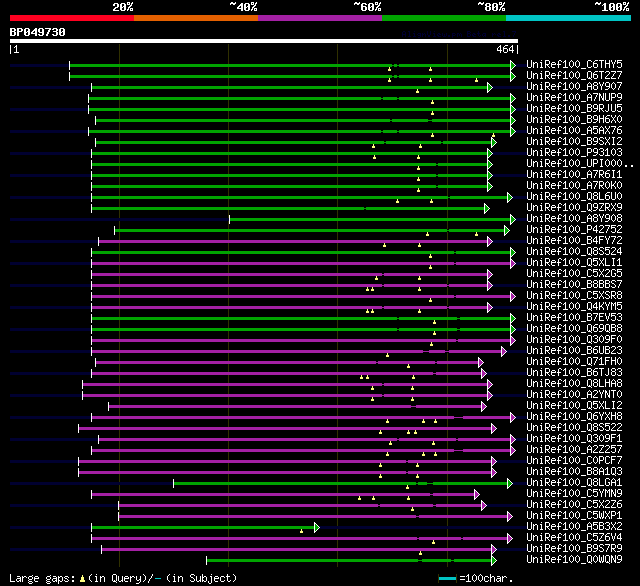Click the UniRef100_Q8S522 label

click(x=574, y=428)
